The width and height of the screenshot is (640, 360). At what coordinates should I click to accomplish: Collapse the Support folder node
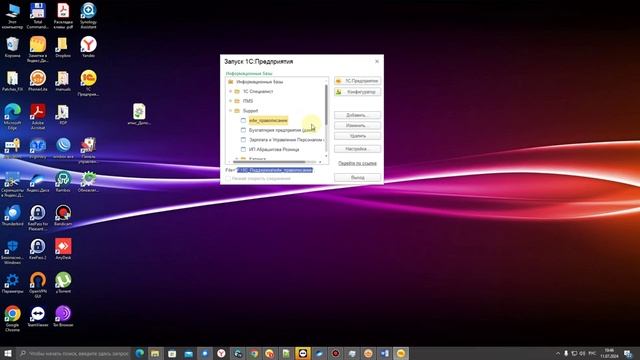[231, 111]
